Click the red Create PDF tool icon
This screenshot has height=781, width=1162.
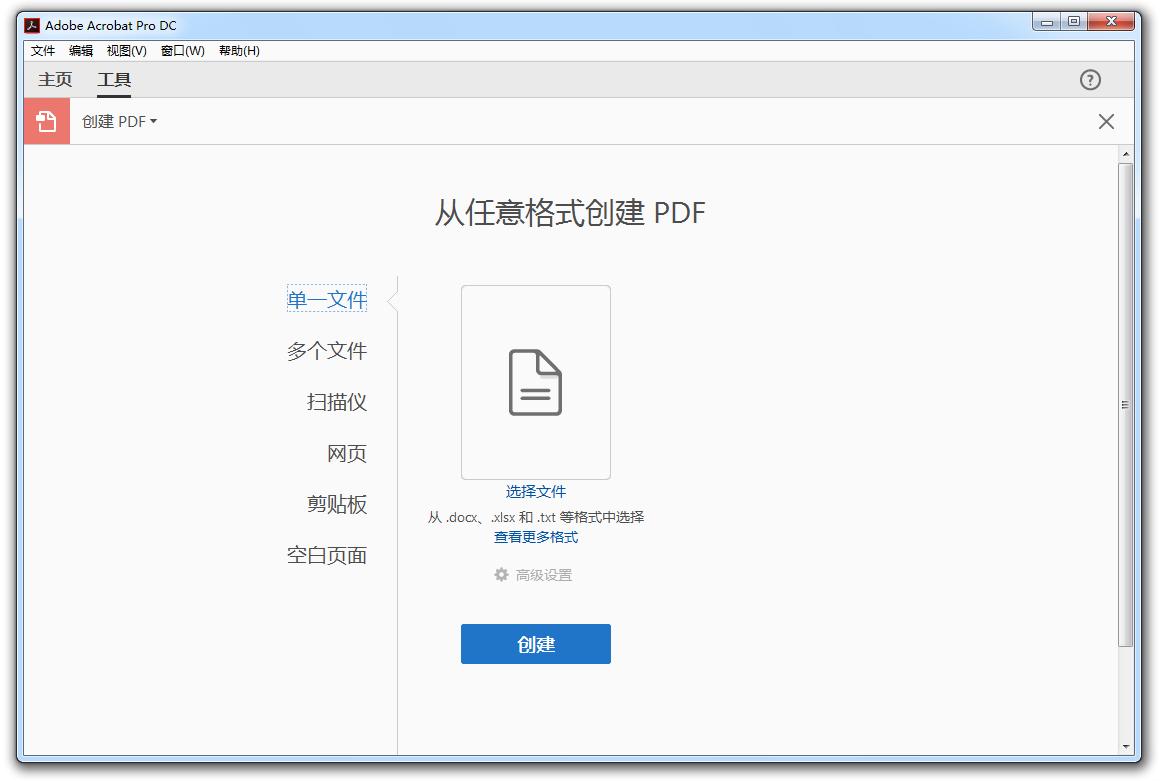tap(47, 122)
